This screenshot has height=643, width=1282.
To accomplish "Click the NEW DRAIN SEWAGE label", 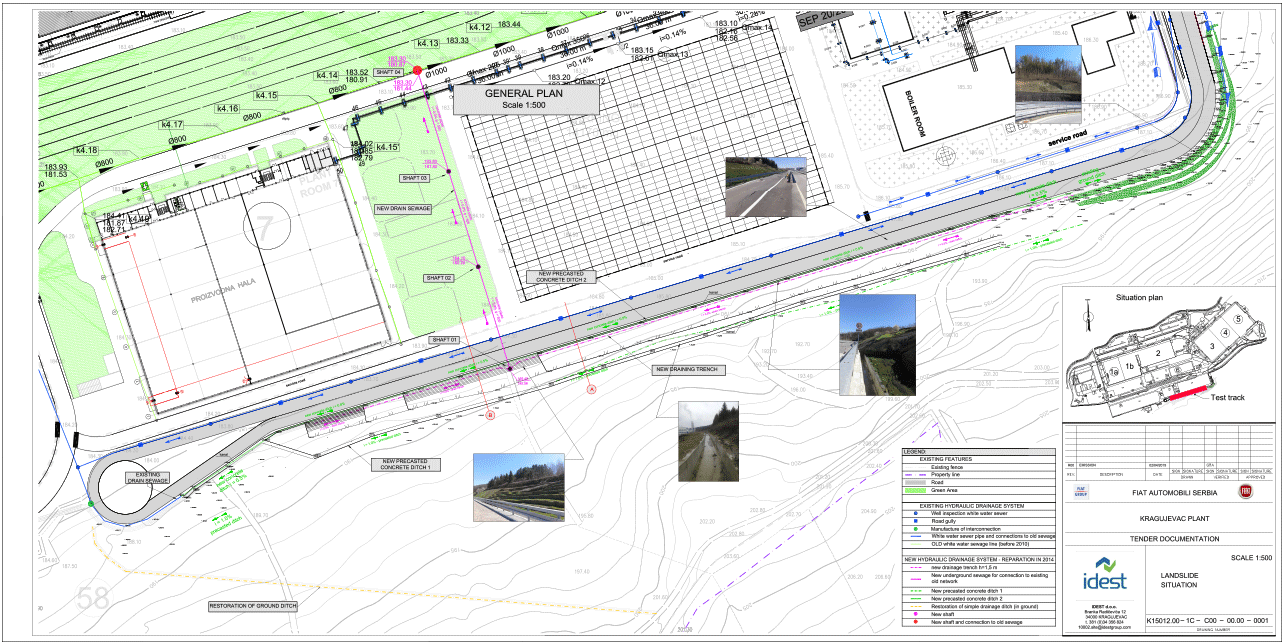I will tap(403, 209).
